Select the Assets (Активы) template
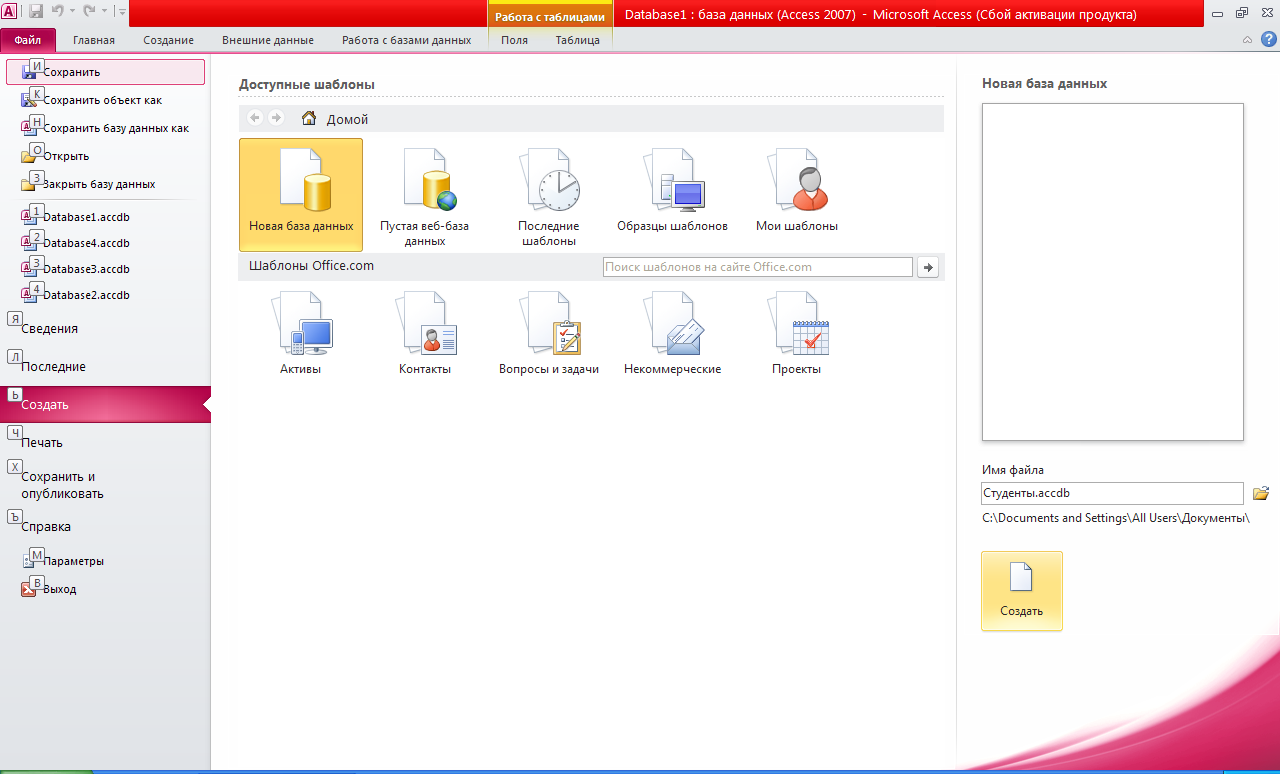The width and height of the screenshot is (1280, 774). pyautogui.click(x=301, y=334)
